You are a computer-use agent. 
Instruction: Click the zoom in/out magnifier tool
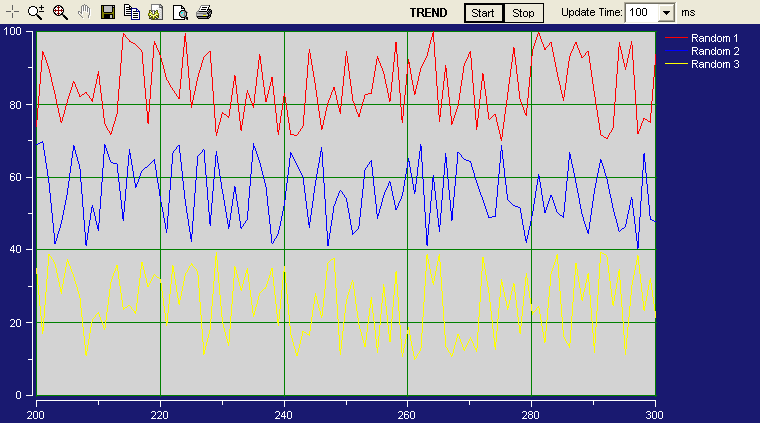pos(36,13)
